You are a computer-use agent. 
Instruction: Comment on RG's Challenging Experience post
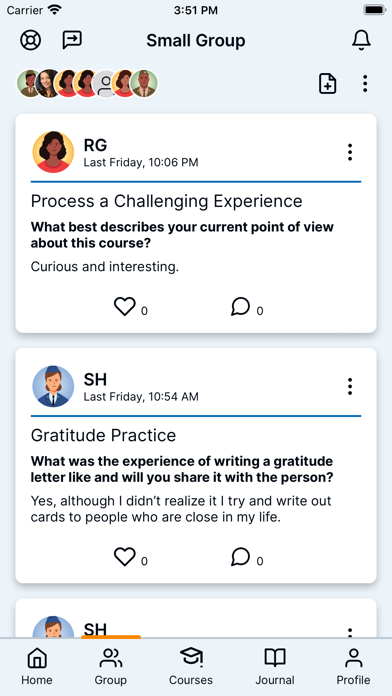[x=241, y=307]
